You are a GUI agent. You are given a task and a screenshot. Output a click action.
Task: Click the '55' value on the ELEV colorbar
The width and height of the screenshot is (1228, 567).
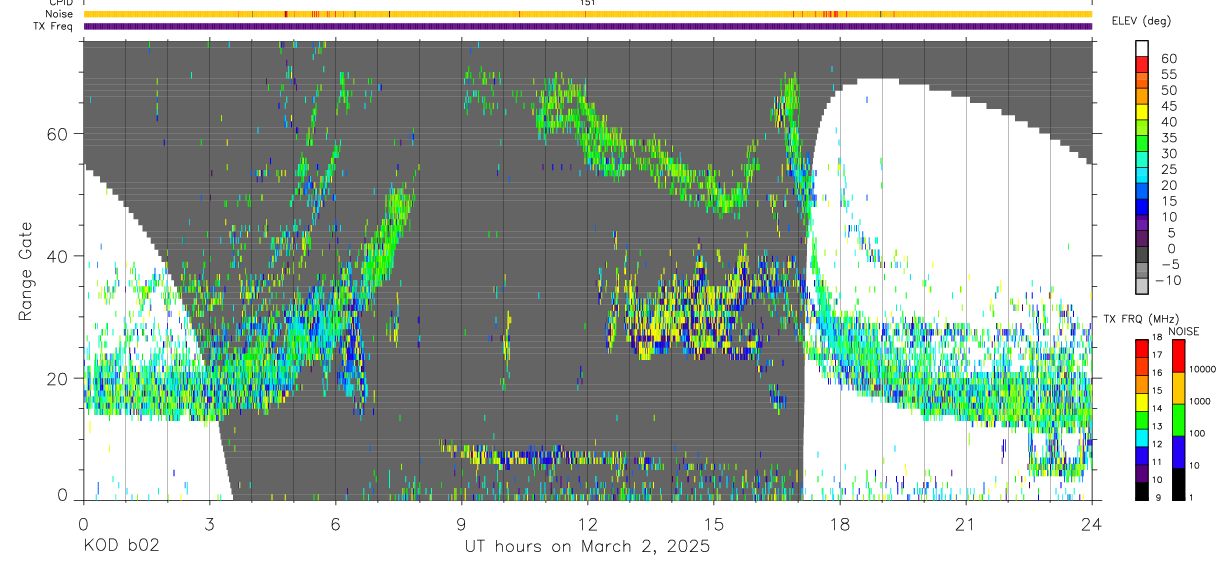coord(1168,74)
